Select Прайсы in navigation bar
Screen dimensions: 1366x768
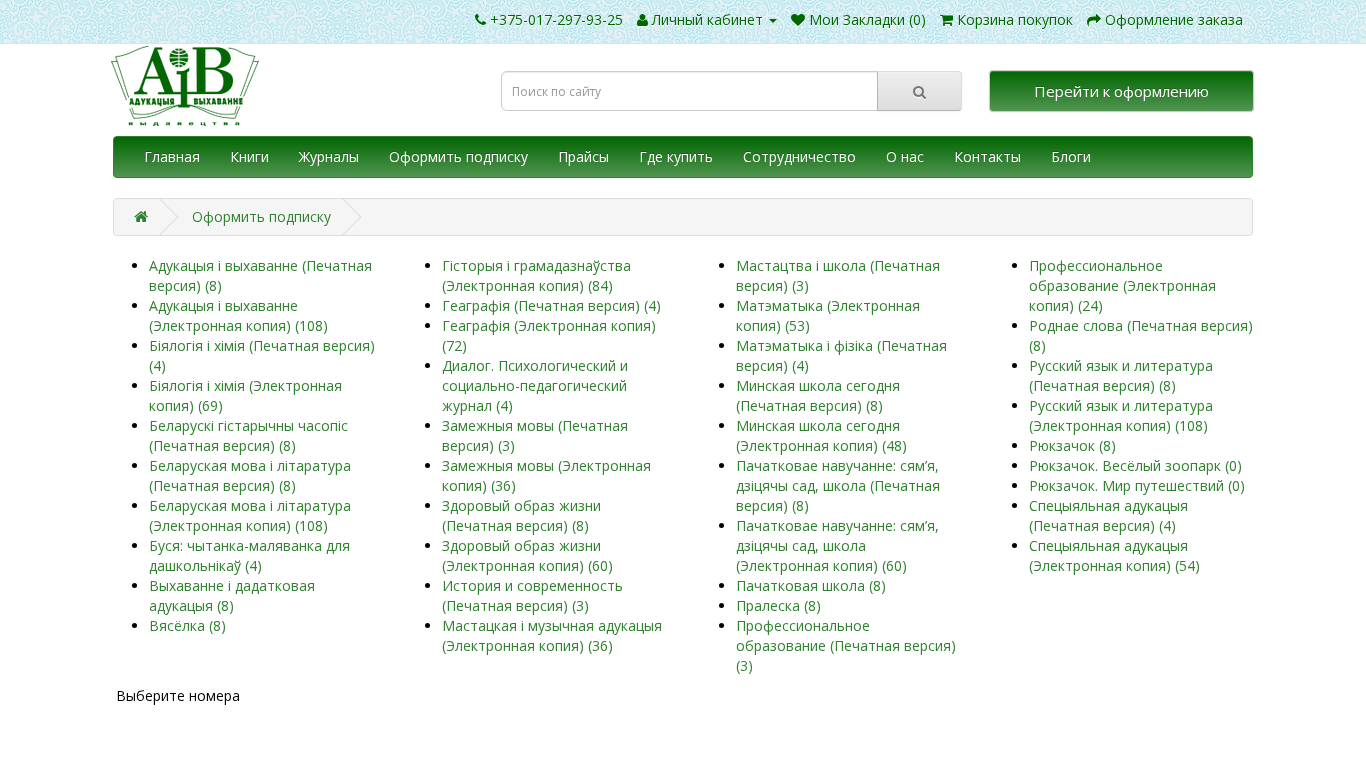click(583, 157)
